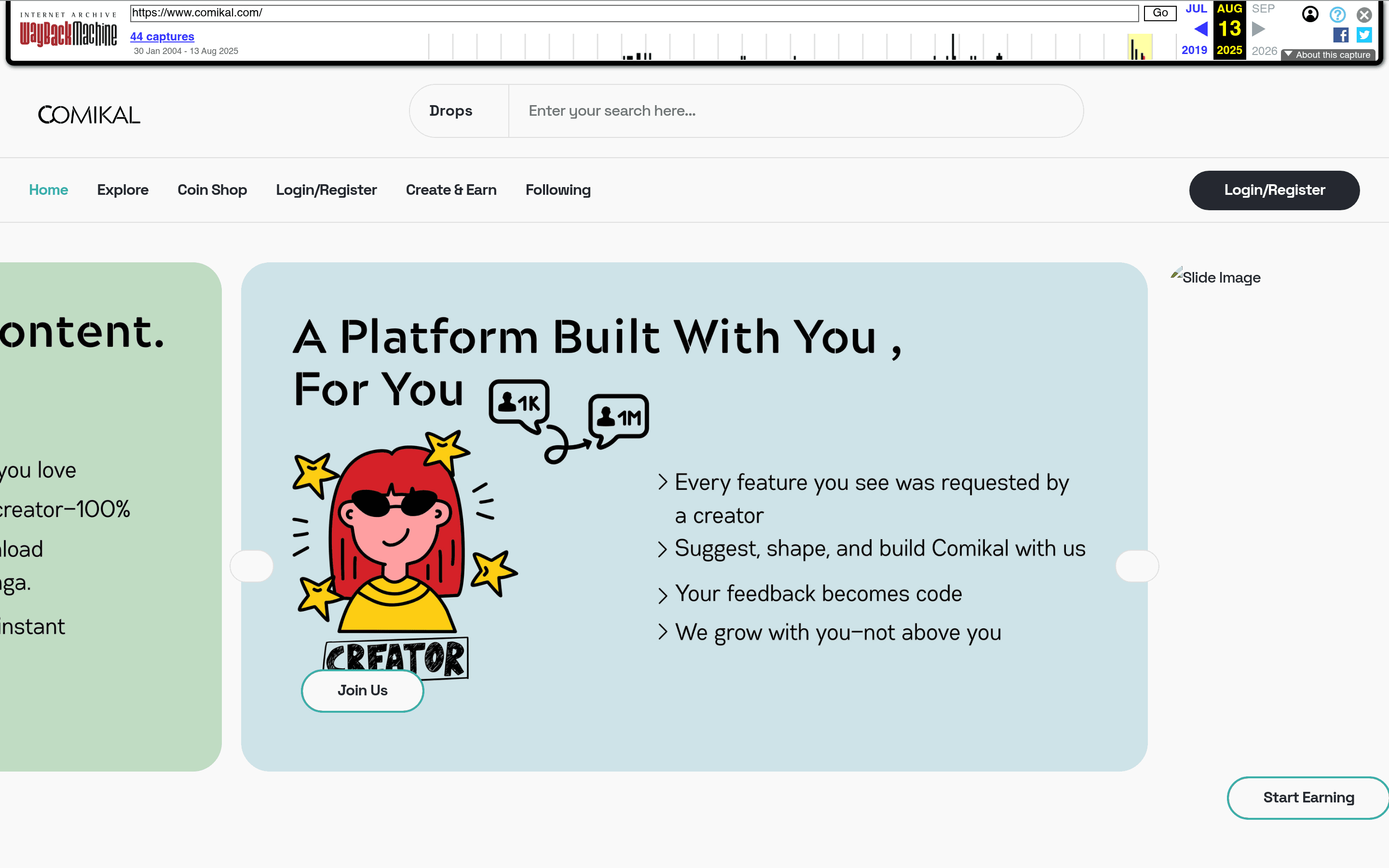The height and width of the screenshot is (868, 1389).
Task: Click the Comikal logo
Action: [89, 115]
